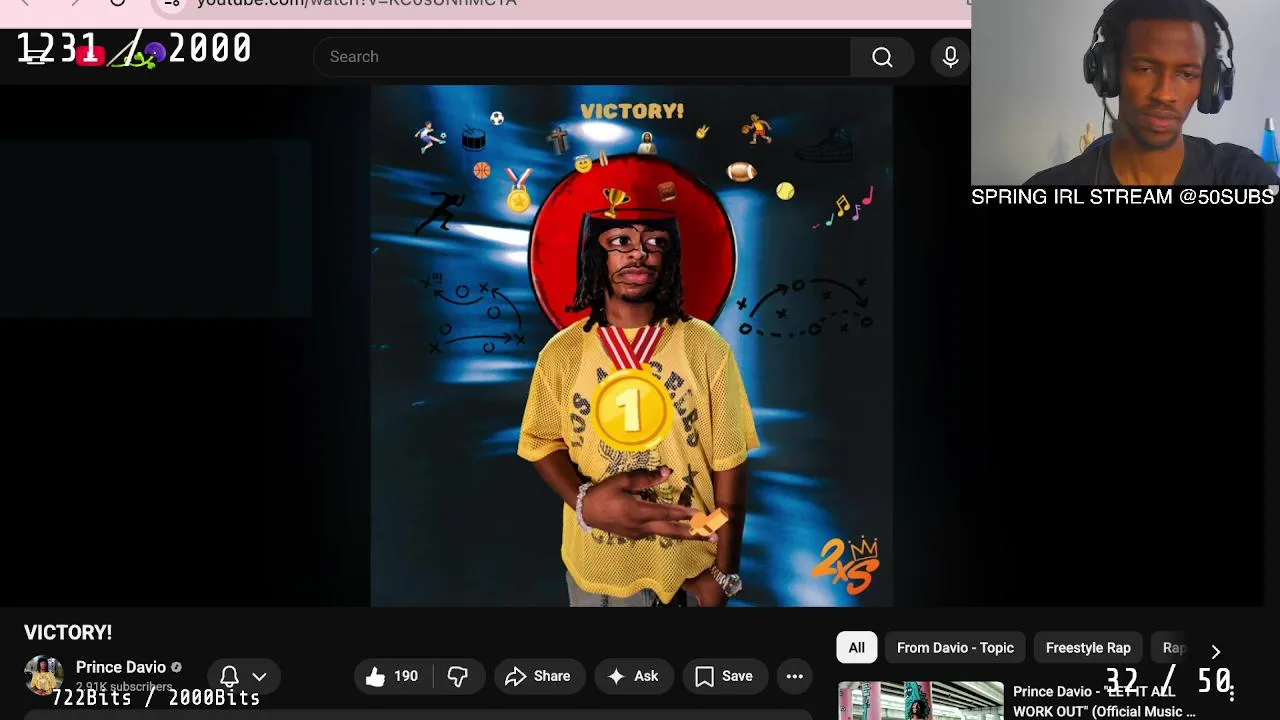Screen dimensions: 1280x720
Task: Click the VICTORY! video player artwork
Action: click(x=631, y=346)
